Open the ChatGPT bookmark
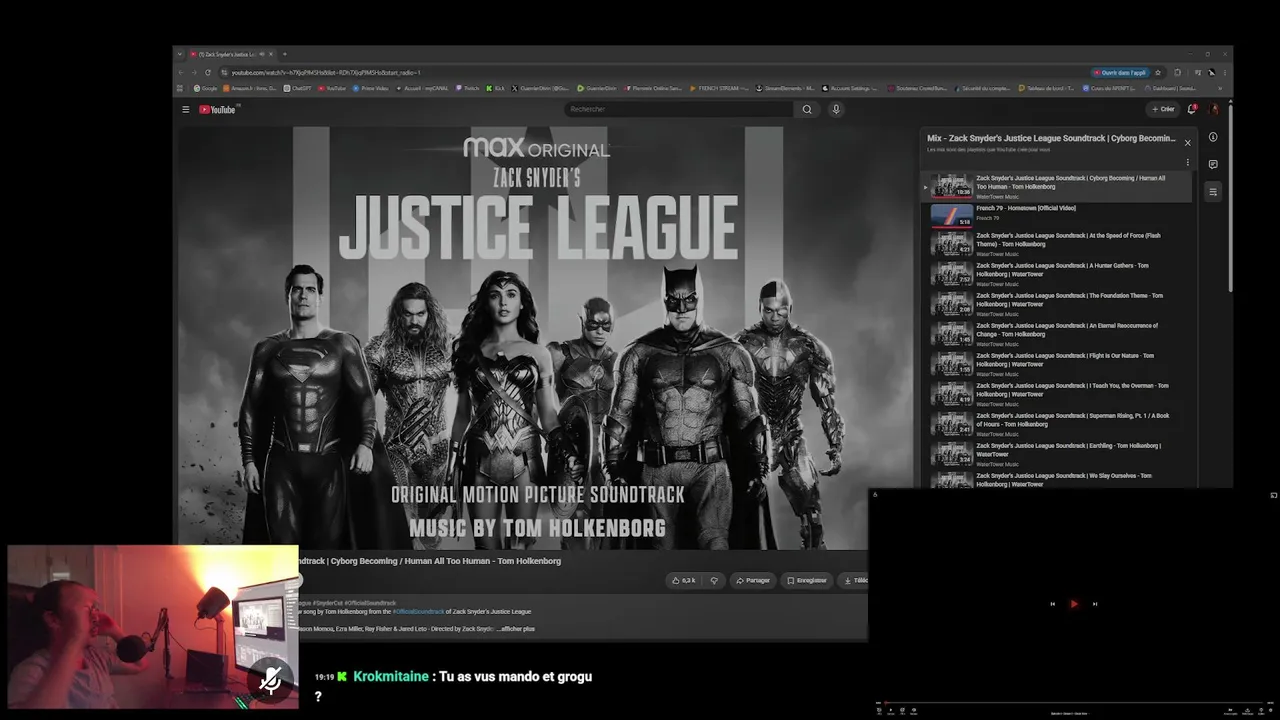Image resolution: width=1280 pixels, height=720 pixels. 298,88
